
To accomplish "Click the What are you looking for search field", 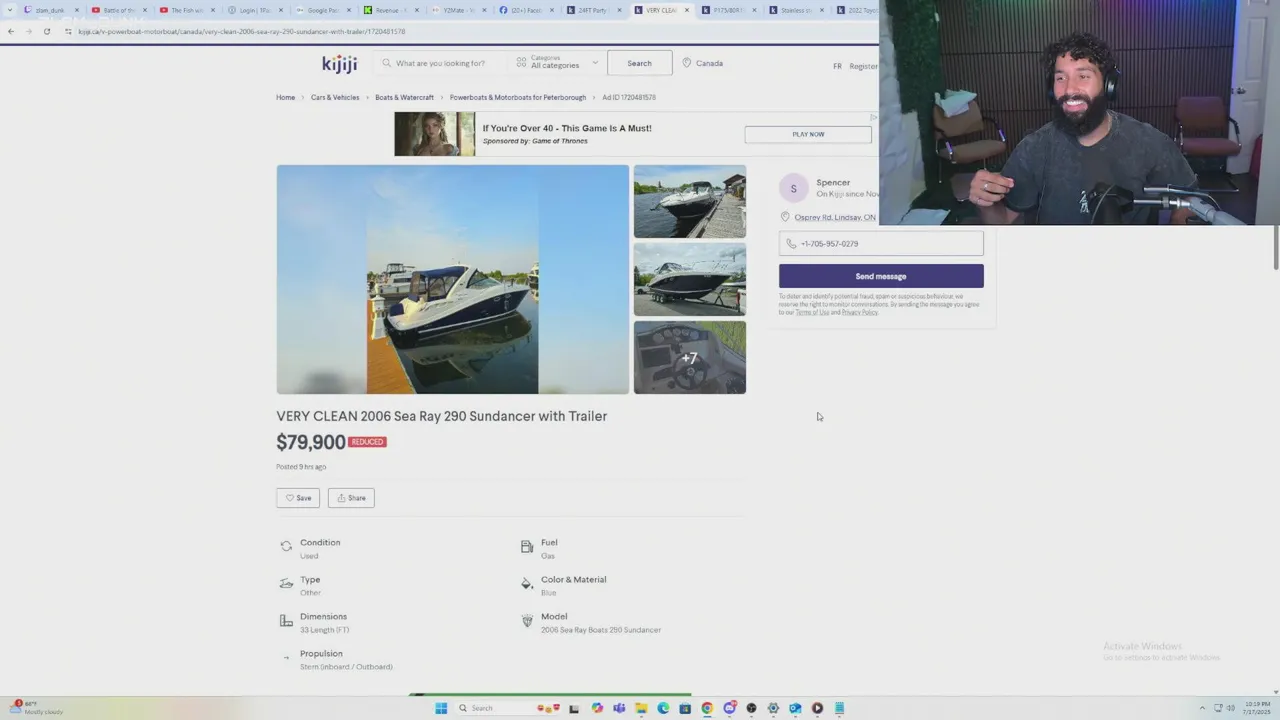I will coord(441,63).
